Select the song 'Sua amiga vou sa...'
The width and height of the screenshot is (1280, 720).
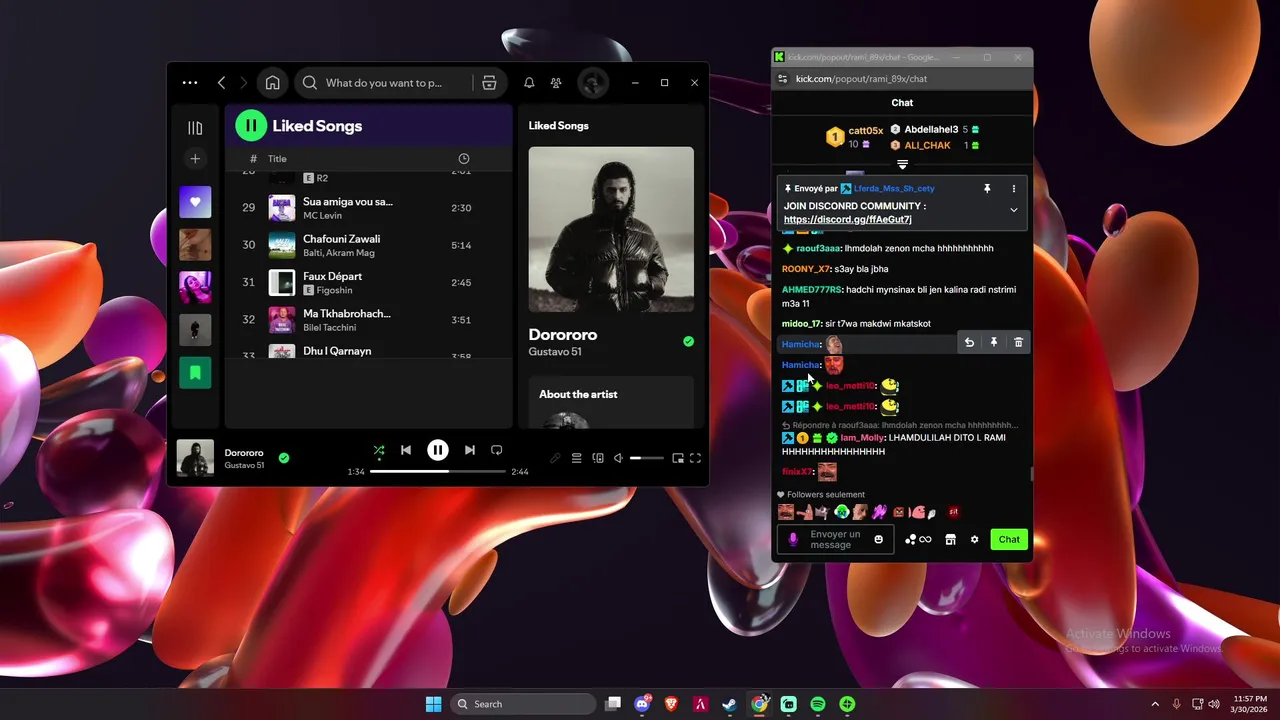click(348, 201)
